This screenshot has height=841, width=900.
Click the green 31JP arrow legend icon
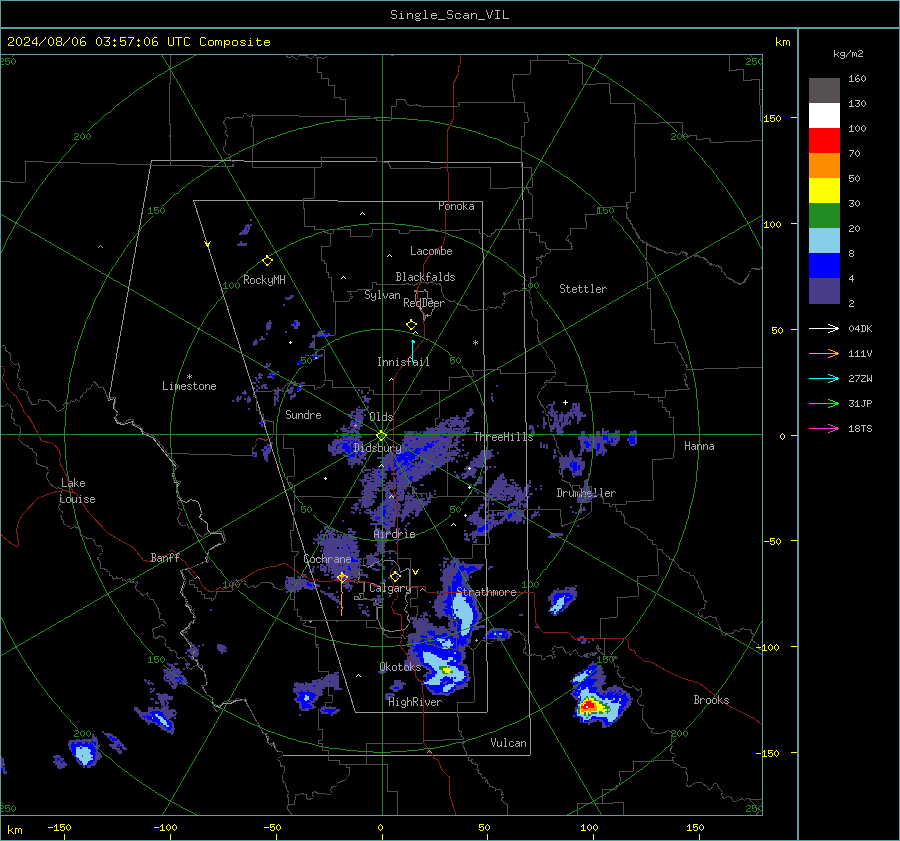[x=824, y=404]
